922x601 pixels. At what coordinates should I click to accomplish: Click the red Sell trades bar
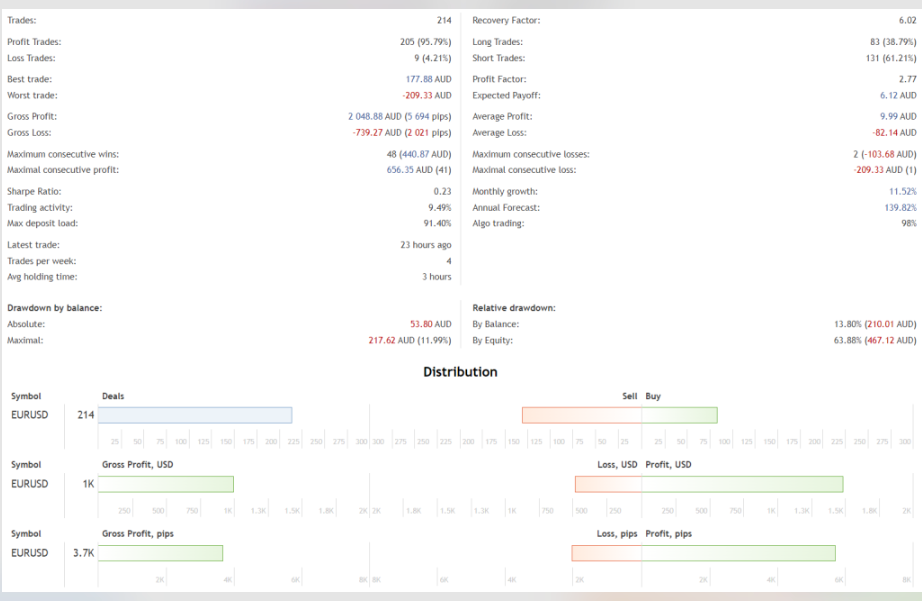581,415
